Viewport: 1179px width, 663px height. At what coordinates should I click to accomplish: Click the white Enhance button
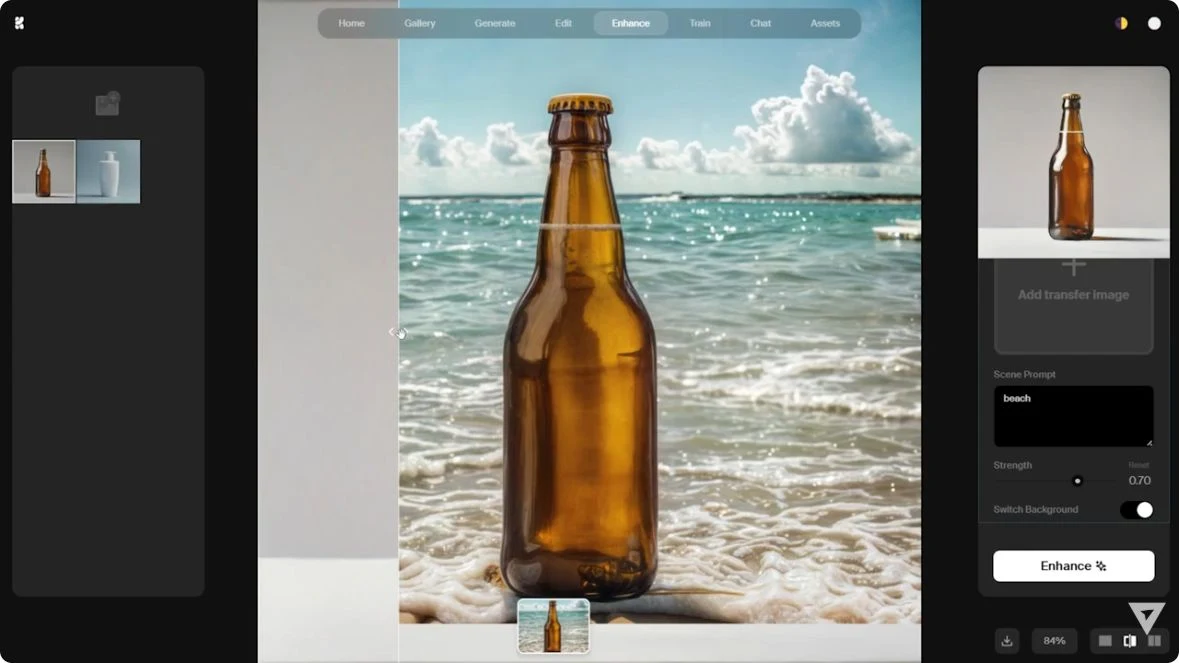(x=1073, y=566)
